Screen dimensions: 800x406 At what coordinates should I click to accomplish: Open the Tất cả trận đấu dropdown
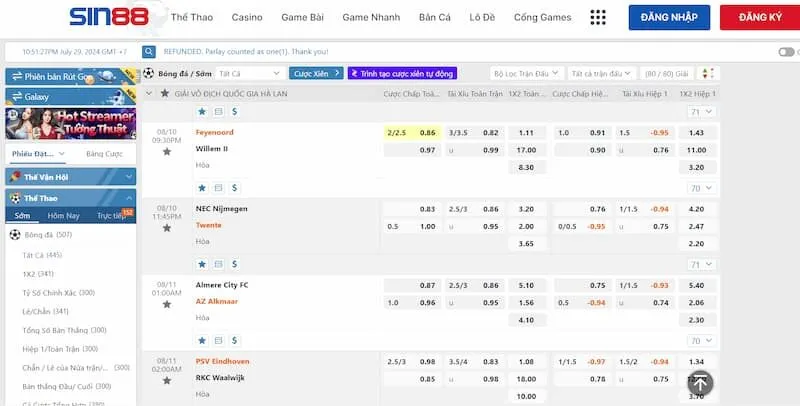pos(601,73)
